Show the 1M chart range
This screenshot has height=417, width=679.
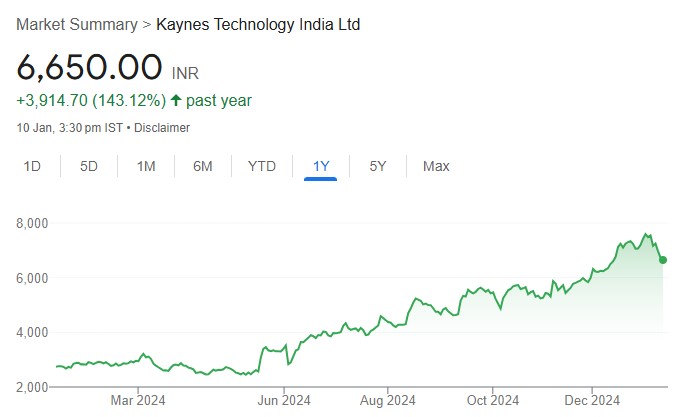click(146, 166)
